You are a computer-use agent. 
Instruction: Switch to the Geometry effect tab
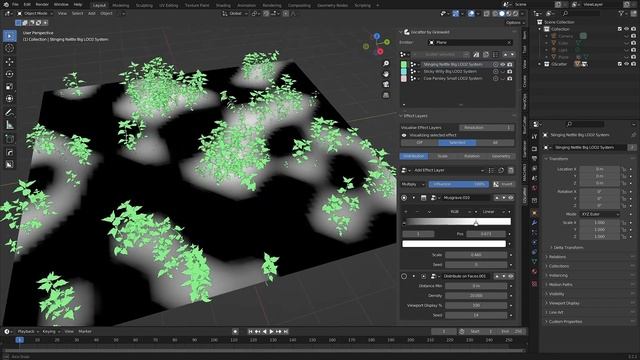tap(501, 156)
